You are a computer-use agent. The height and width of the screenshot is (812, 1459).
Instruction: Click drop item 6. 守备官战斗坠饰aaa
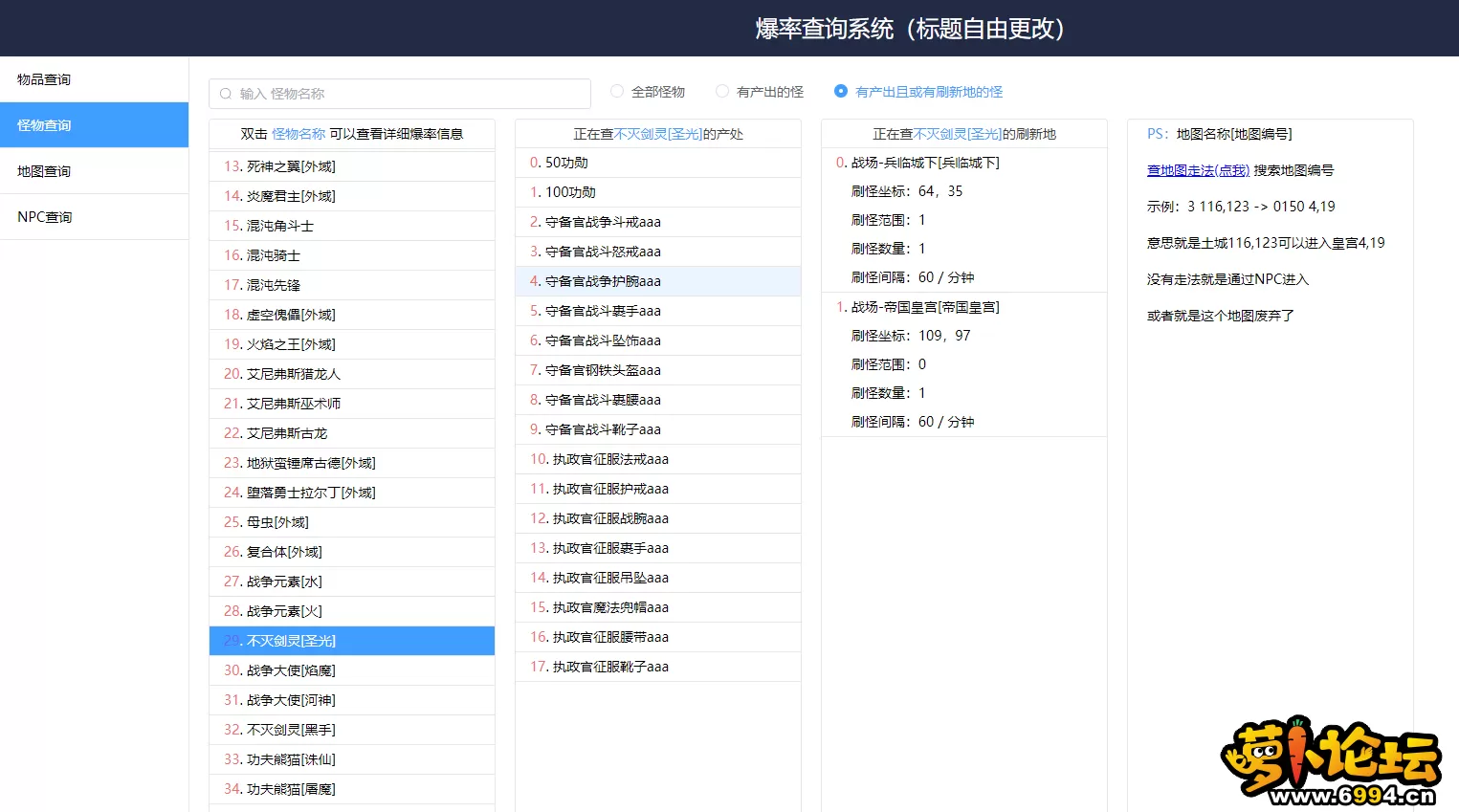pos(658,340)
